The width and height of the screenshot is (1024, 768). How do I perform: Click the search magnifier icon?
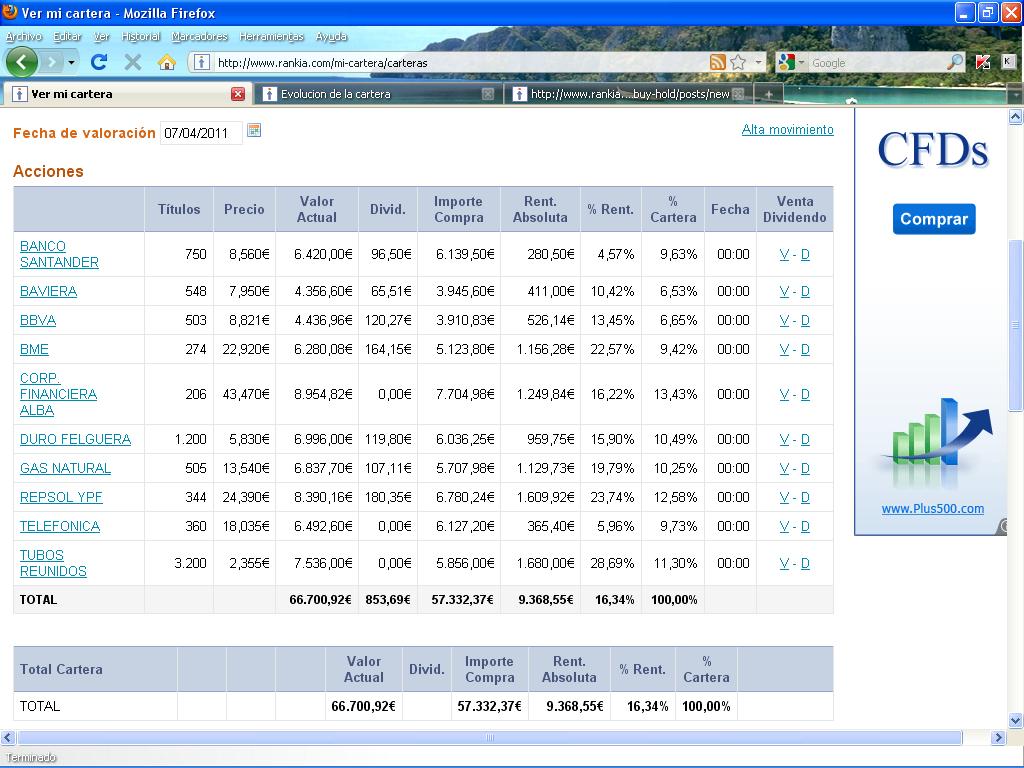[x=955, y=63]
